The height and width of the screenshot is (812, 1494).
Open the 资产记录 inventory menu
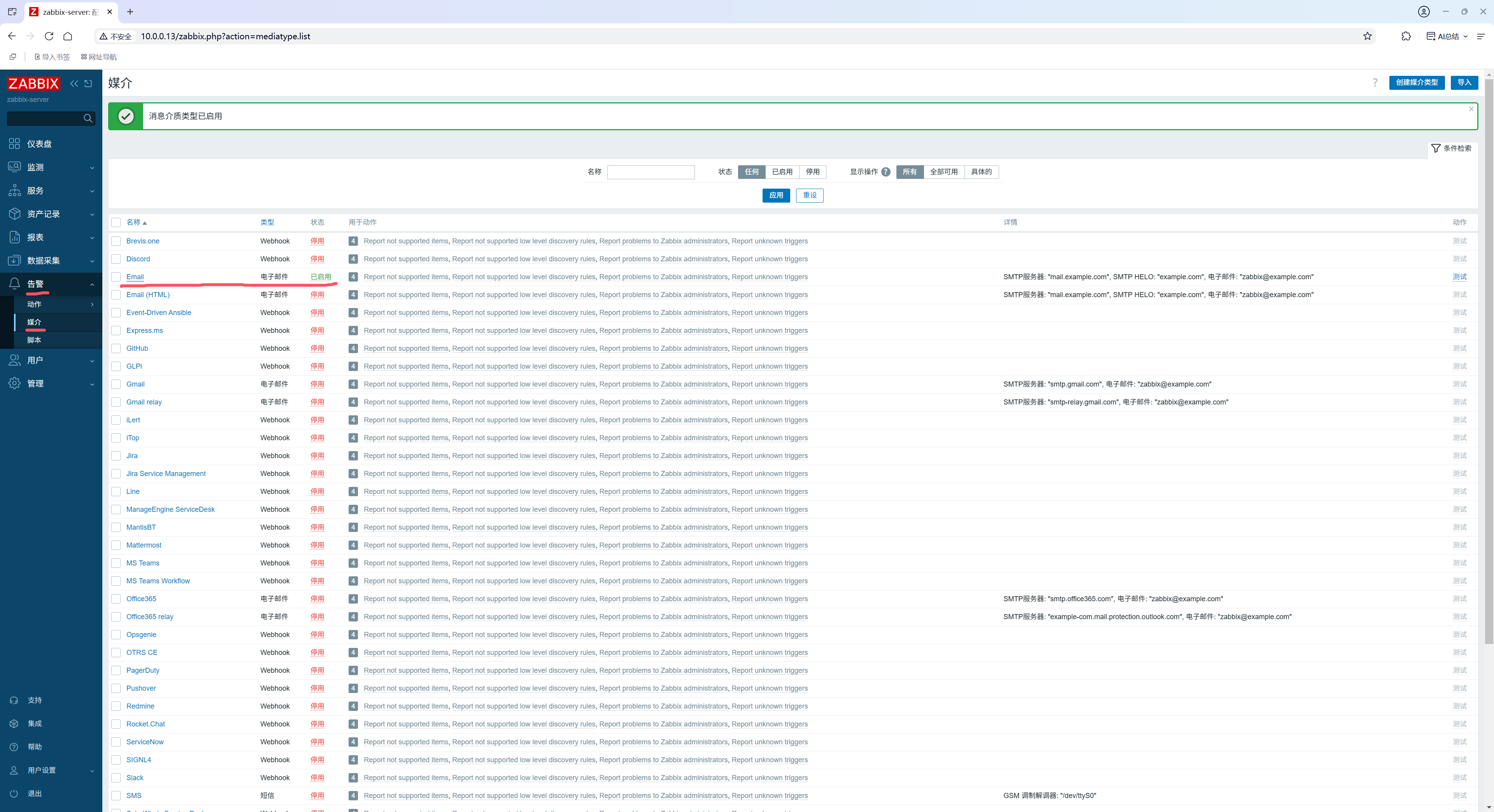(x=51, y=214)
